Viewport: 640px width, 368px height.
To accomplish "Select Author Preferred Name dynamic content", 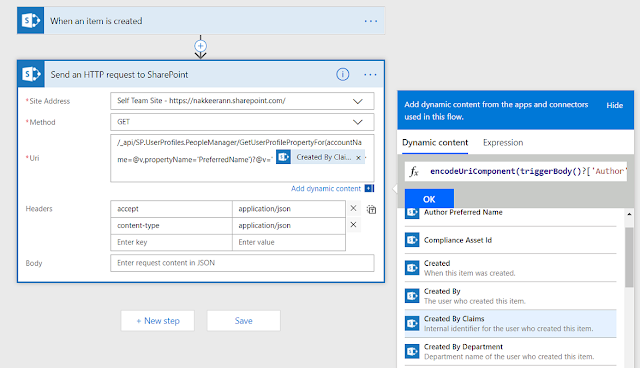I will click(510, 213).
